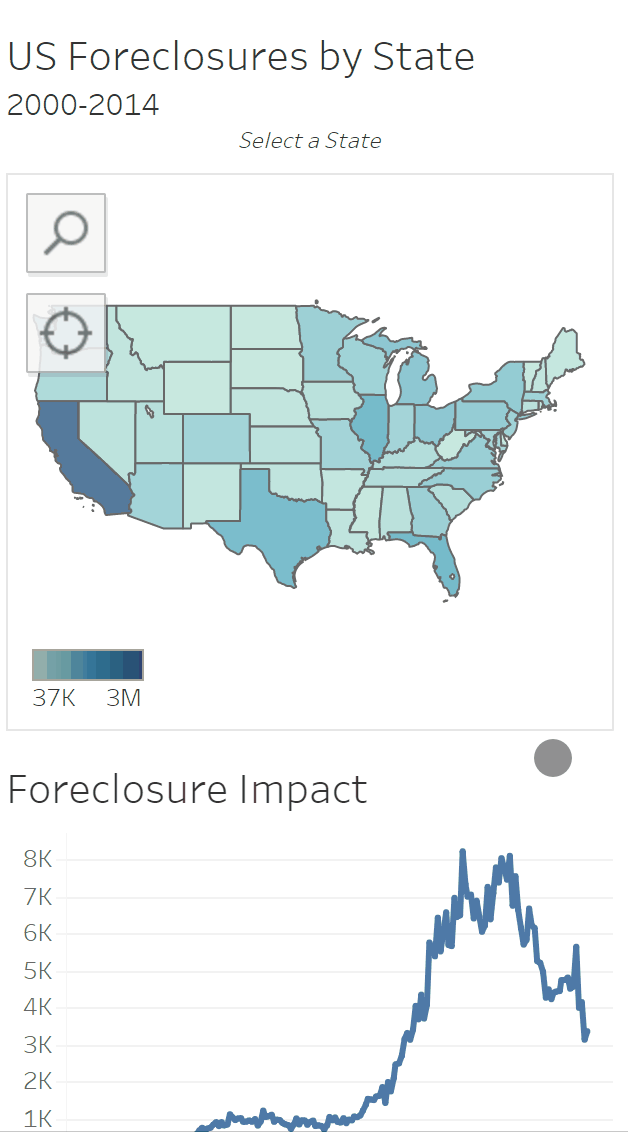Click the highest peak of the foreclosure line
This screenshot has width=628, height=1132.
[x=462, y=853]
